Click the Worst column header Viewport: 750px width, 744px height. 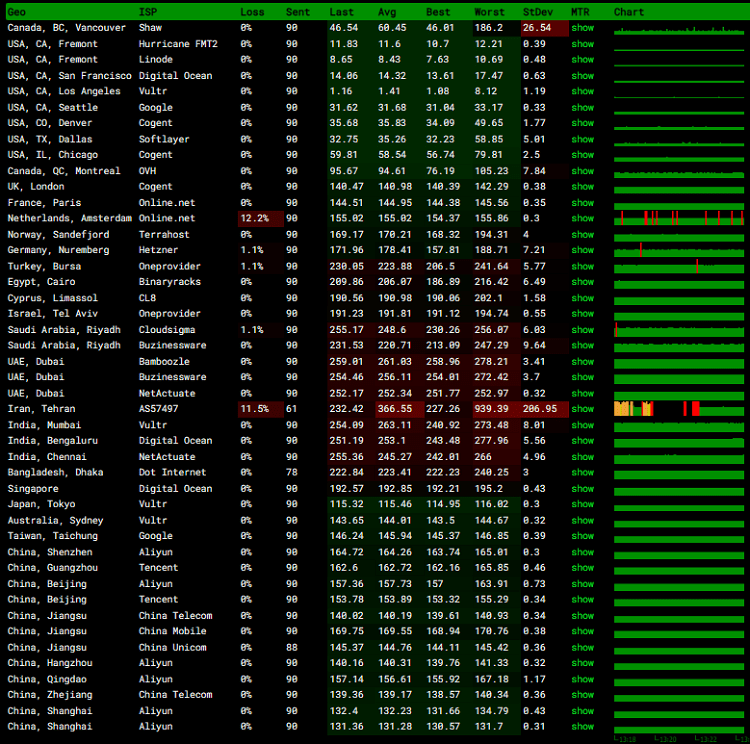489,12
